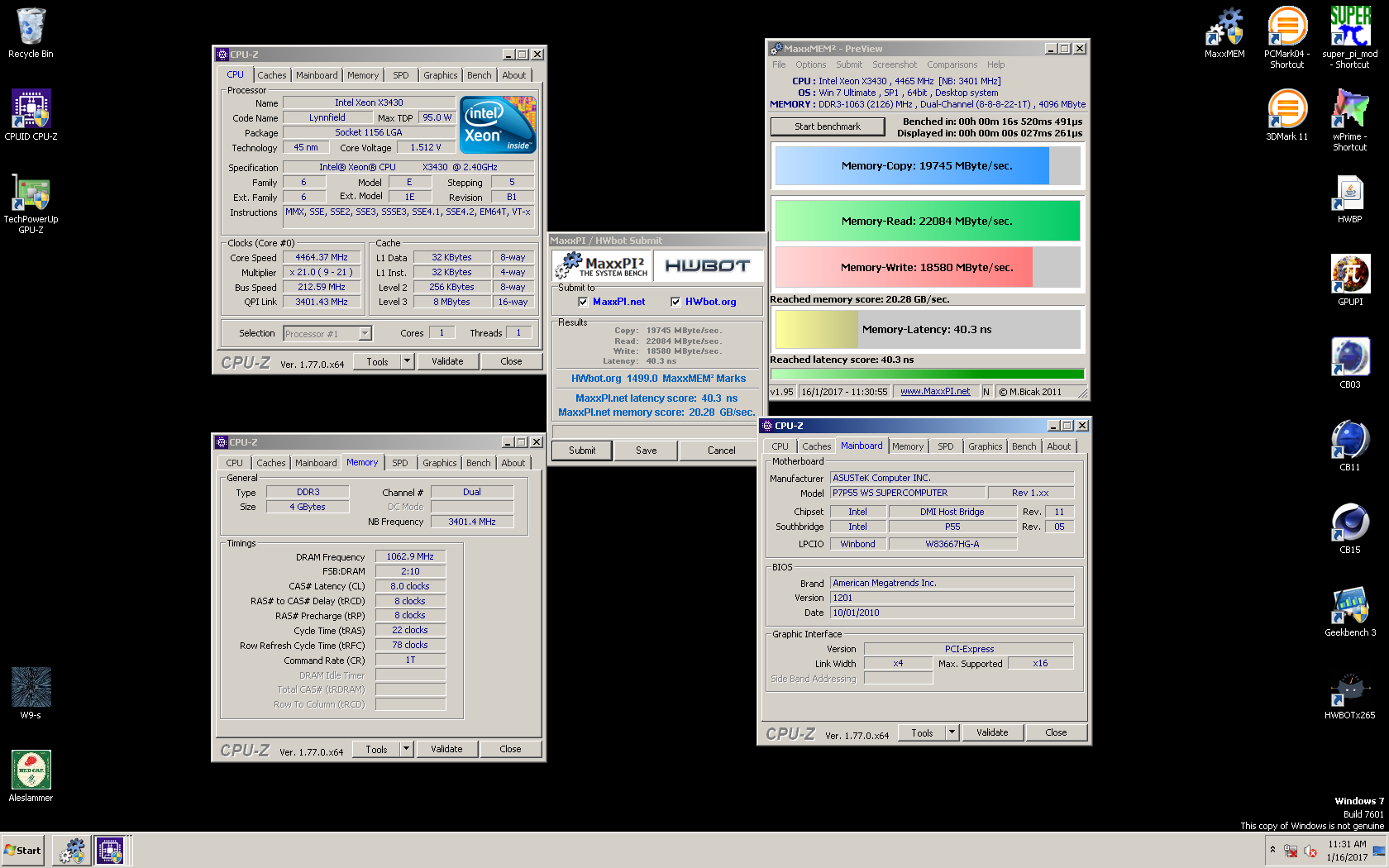Open Screenshot menu in MaxxMEM²
Viewport: 1389px width, 868px height.
895,64
